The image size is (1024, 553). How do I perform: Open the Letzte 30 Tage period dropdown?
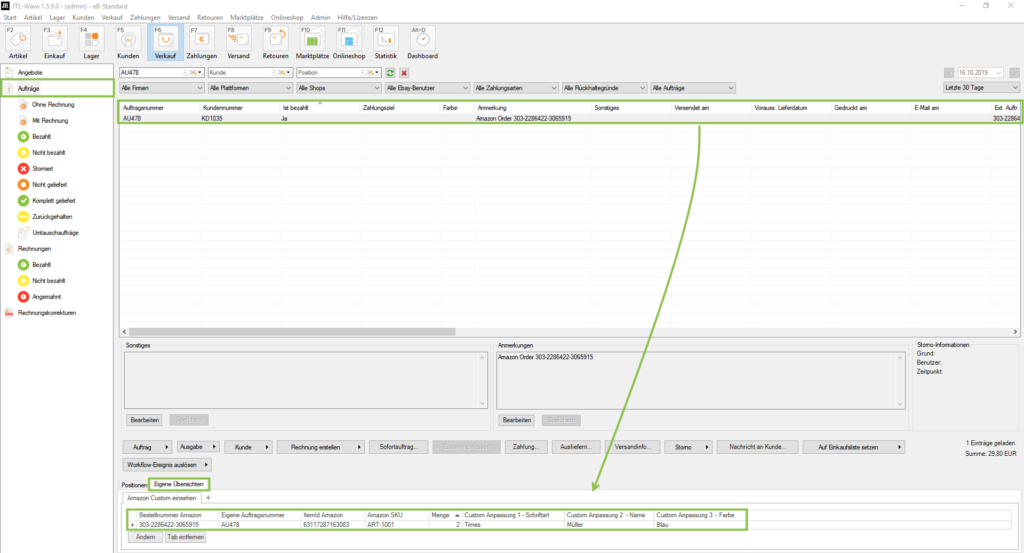(x=980, y=88)
